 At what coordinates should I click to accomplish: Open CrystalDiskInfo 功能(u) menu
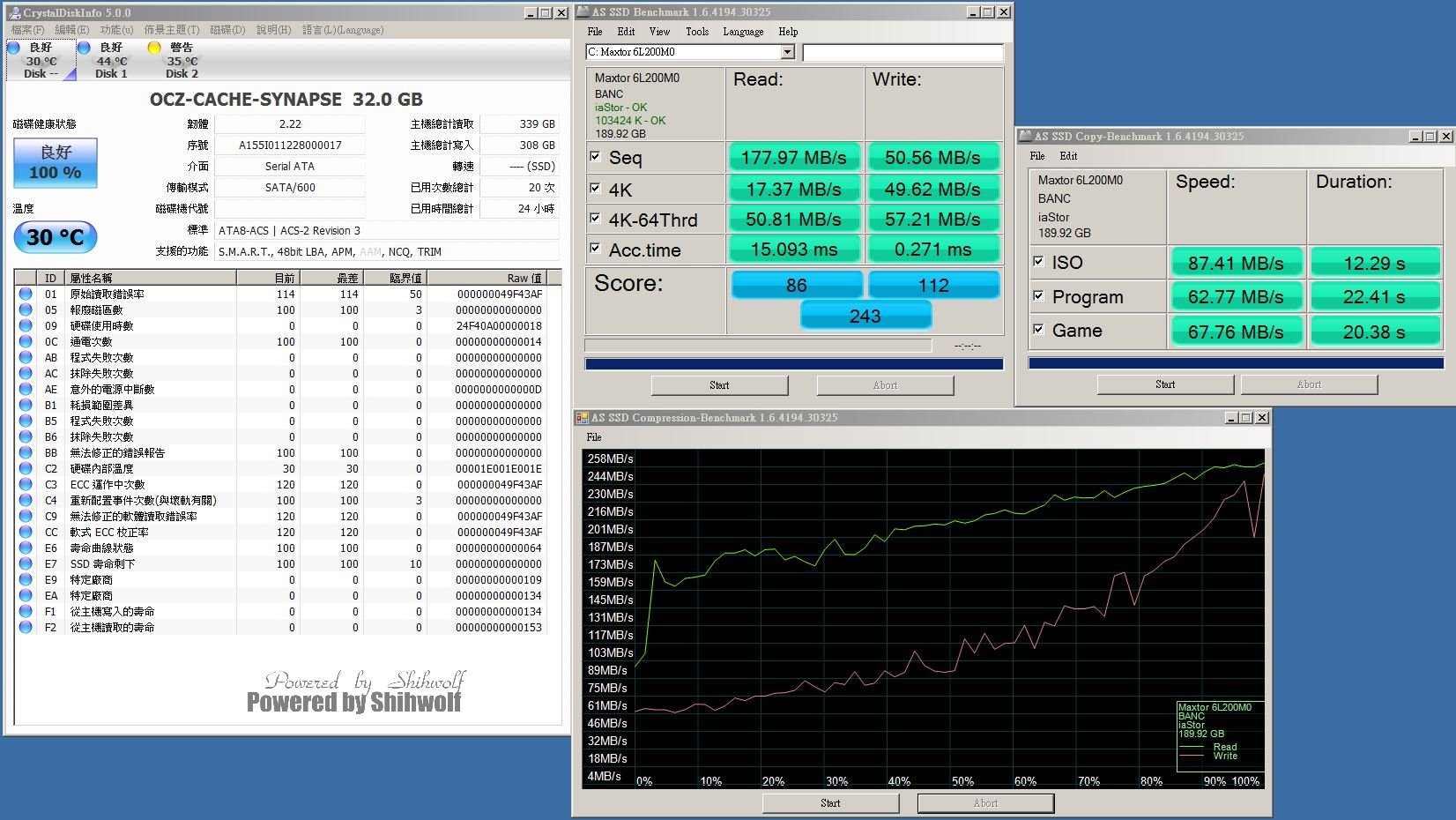(x=116, y=30)
